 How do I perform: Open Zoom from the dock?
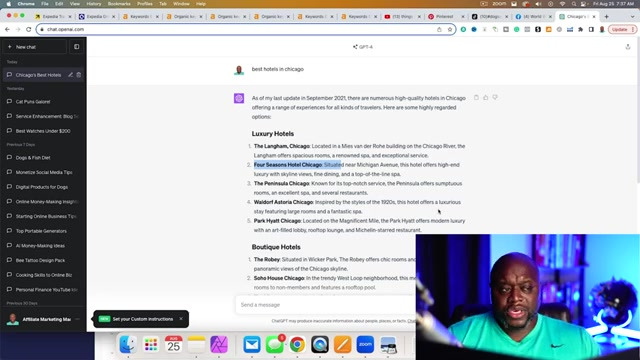tap(365, 344)
